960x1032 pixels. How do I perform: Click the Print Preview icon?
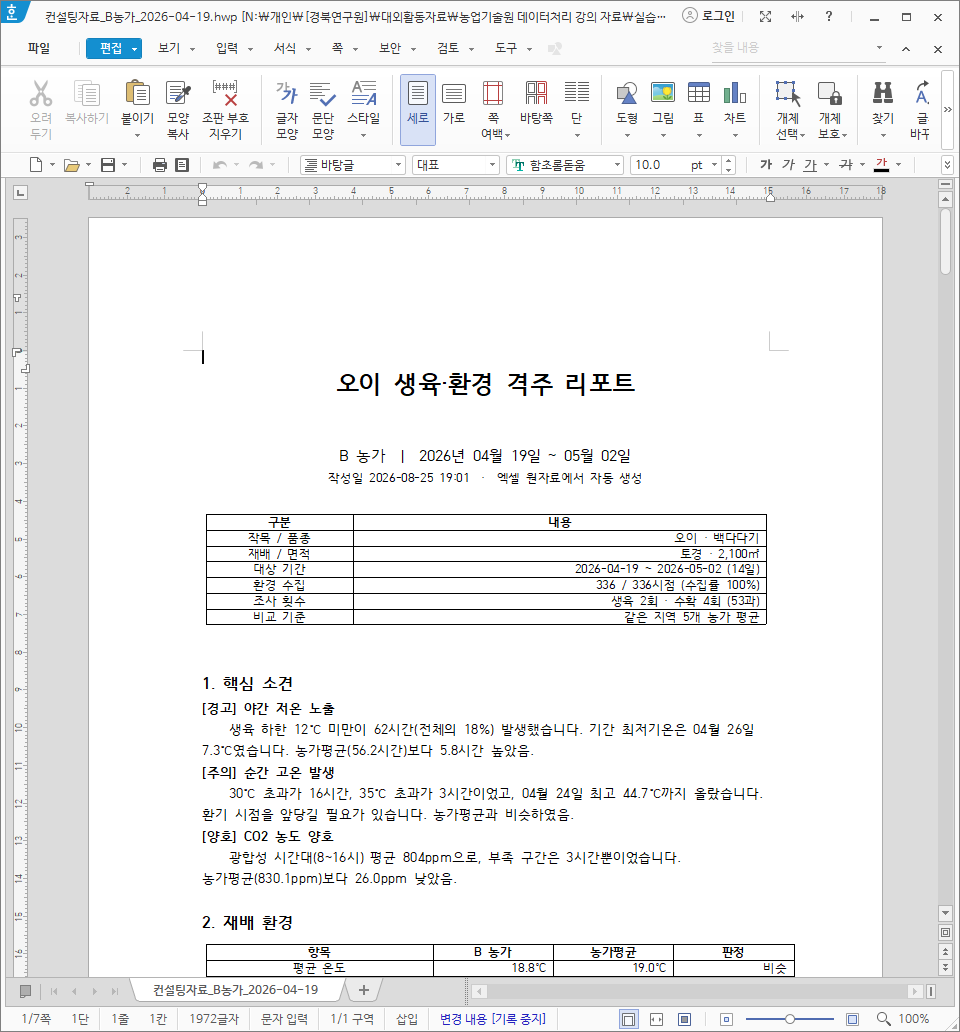click(182, 165)
